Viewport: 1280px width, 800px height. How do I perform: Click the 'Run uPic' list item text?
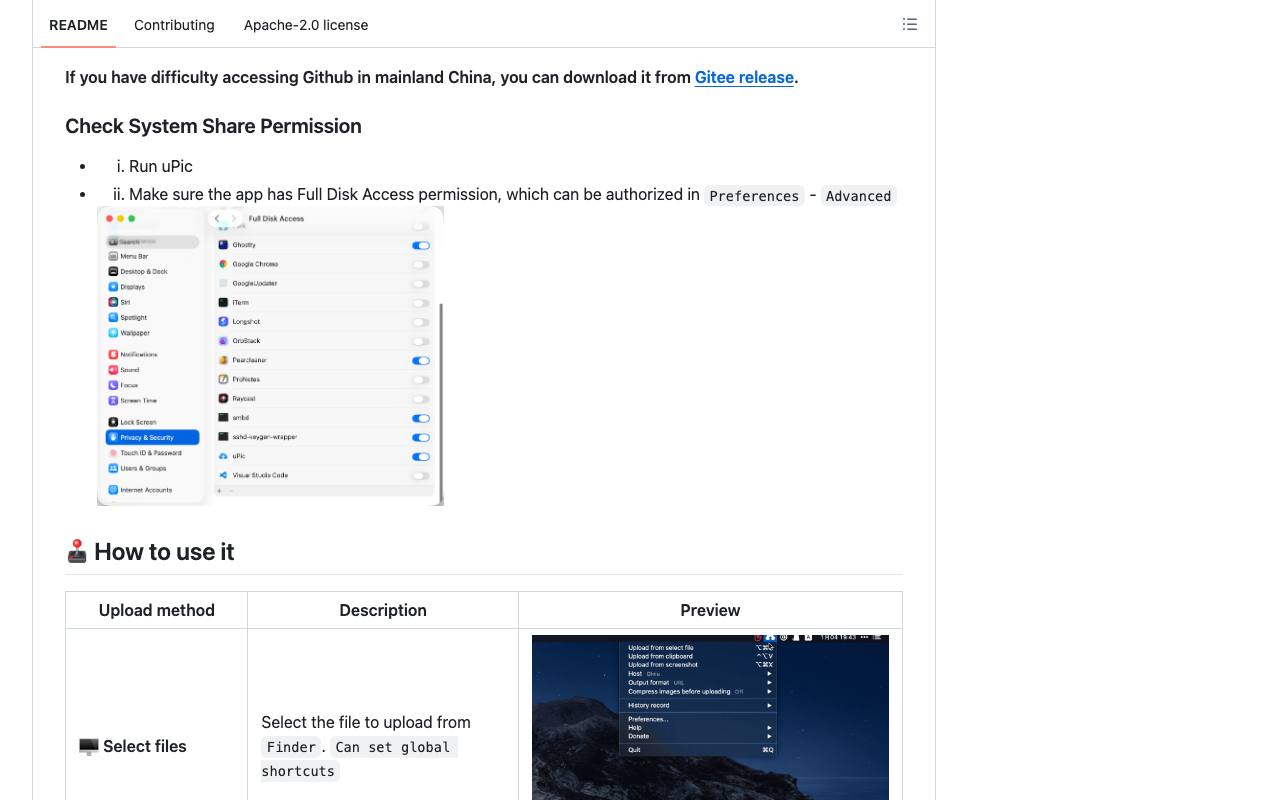click(161, 166)
